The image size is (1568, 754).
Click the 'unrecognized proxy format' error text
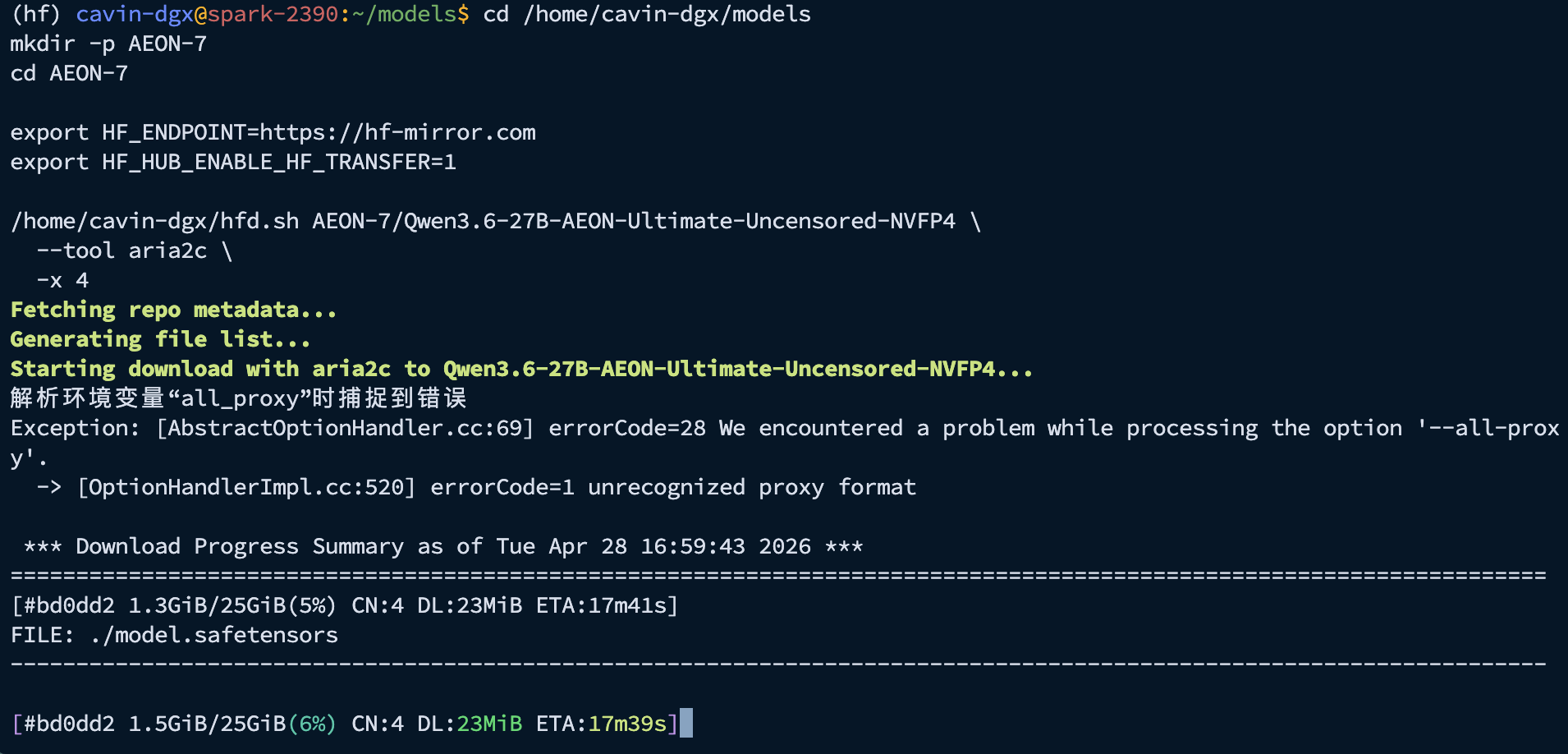click(752, 487)
